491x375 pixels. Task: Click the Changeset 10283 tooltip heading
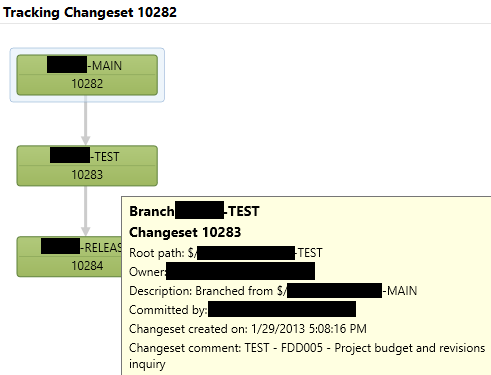click(185, 232)
